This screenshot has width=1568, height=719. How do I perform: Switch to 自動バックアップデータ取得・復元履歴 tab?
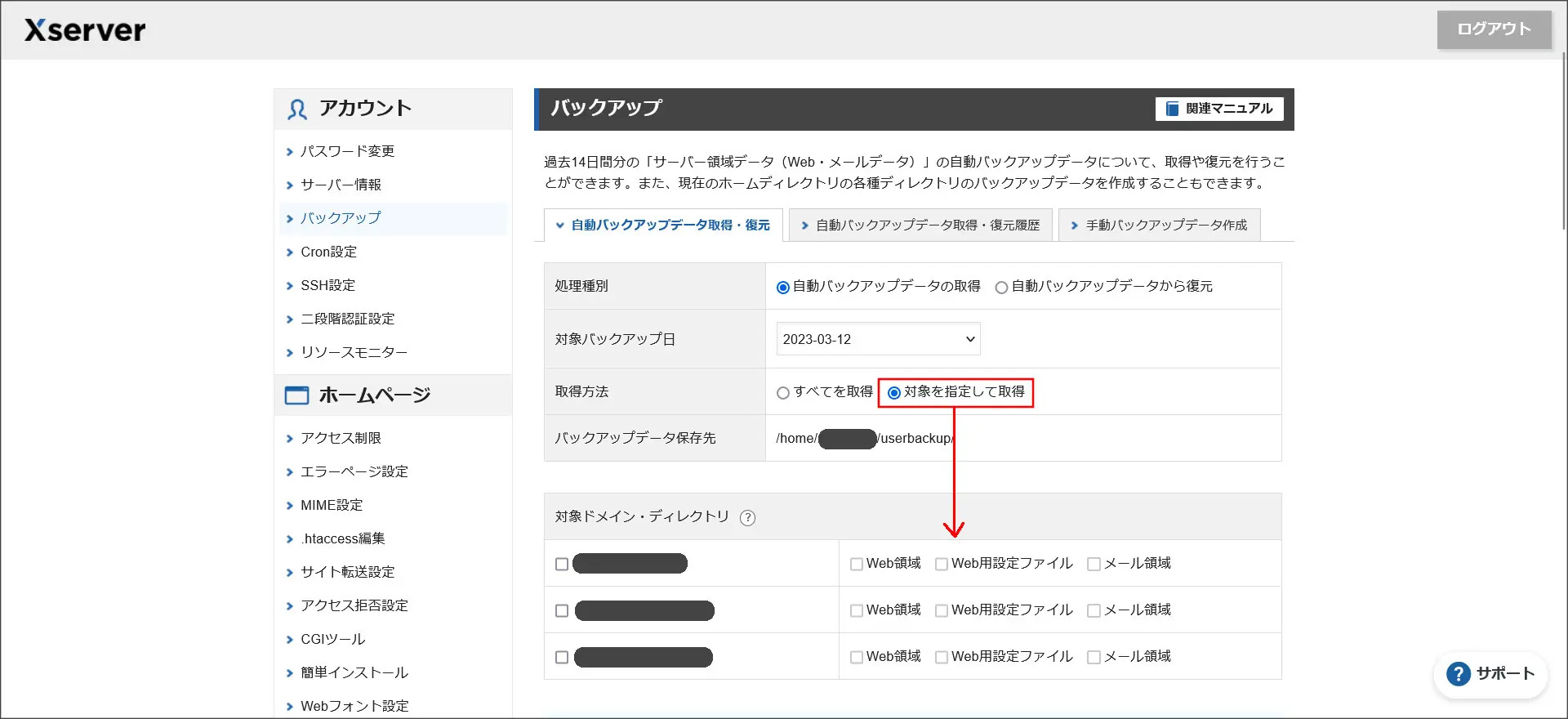pos(920,225)
